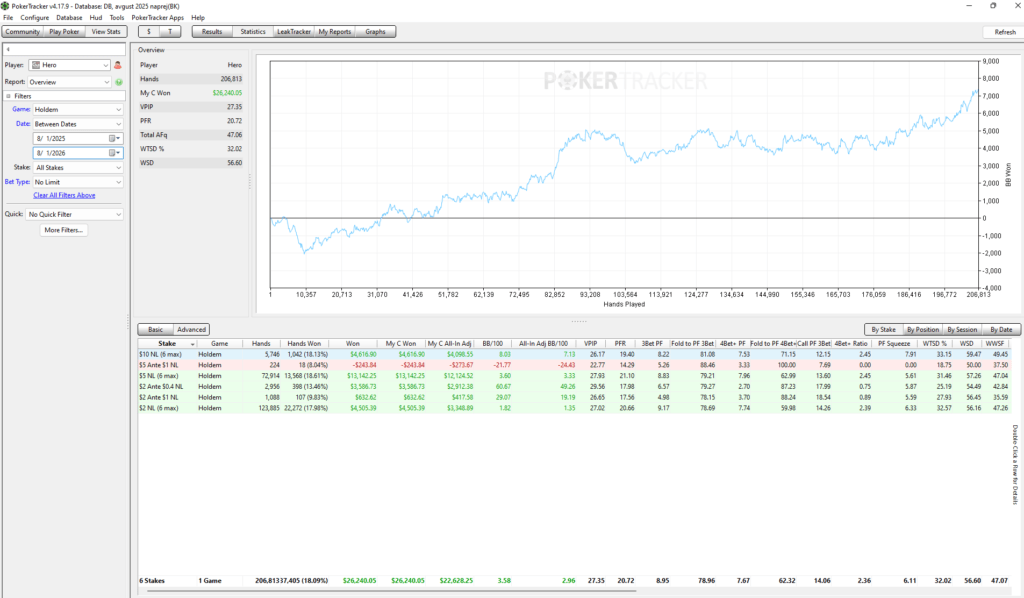Click the red player icon beside Hero
1024x598 pixels.
click(118, 65)
